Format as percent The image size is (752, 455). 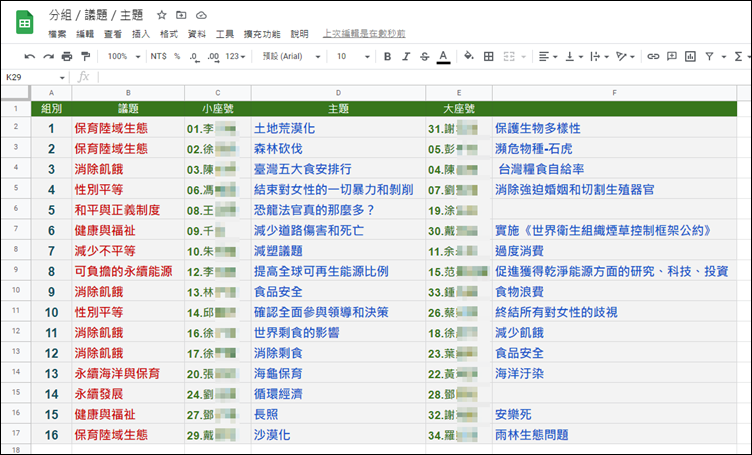[177, 57]
